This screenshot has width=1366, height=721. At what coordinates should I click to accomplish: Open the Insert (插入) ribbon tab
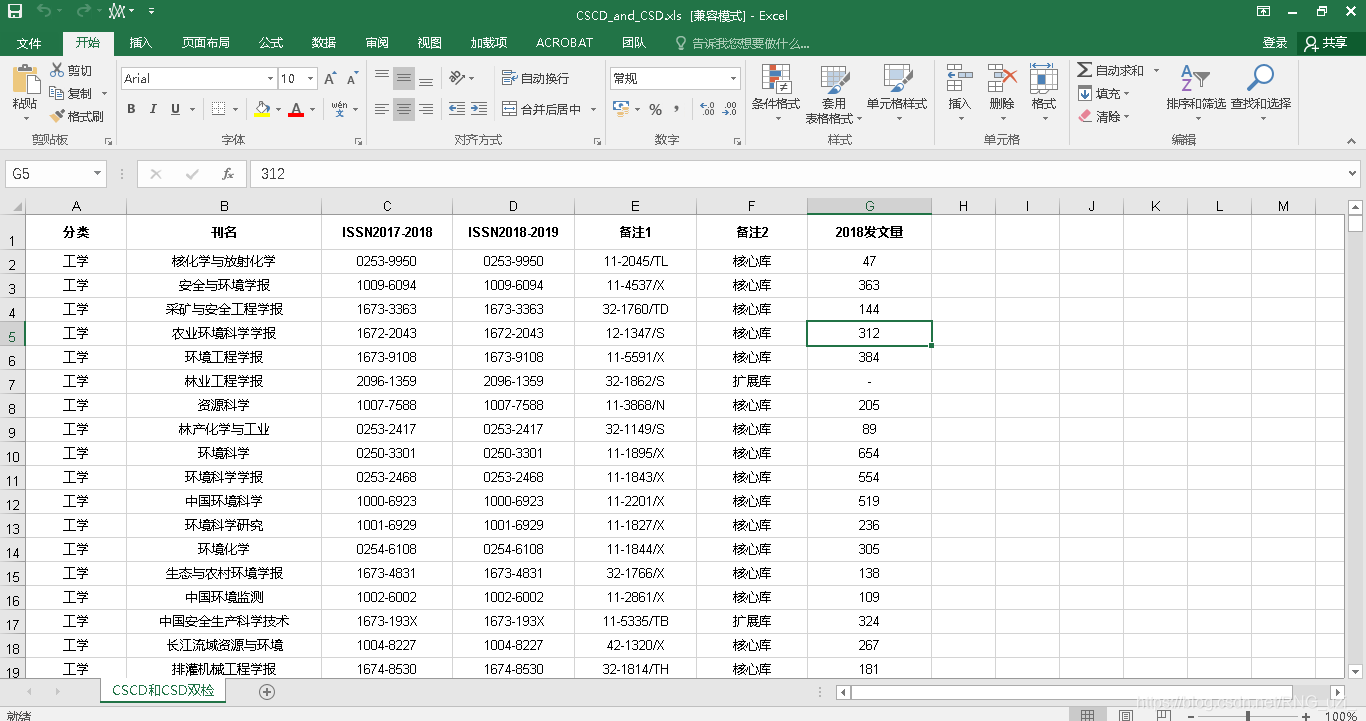click(141, 43)
